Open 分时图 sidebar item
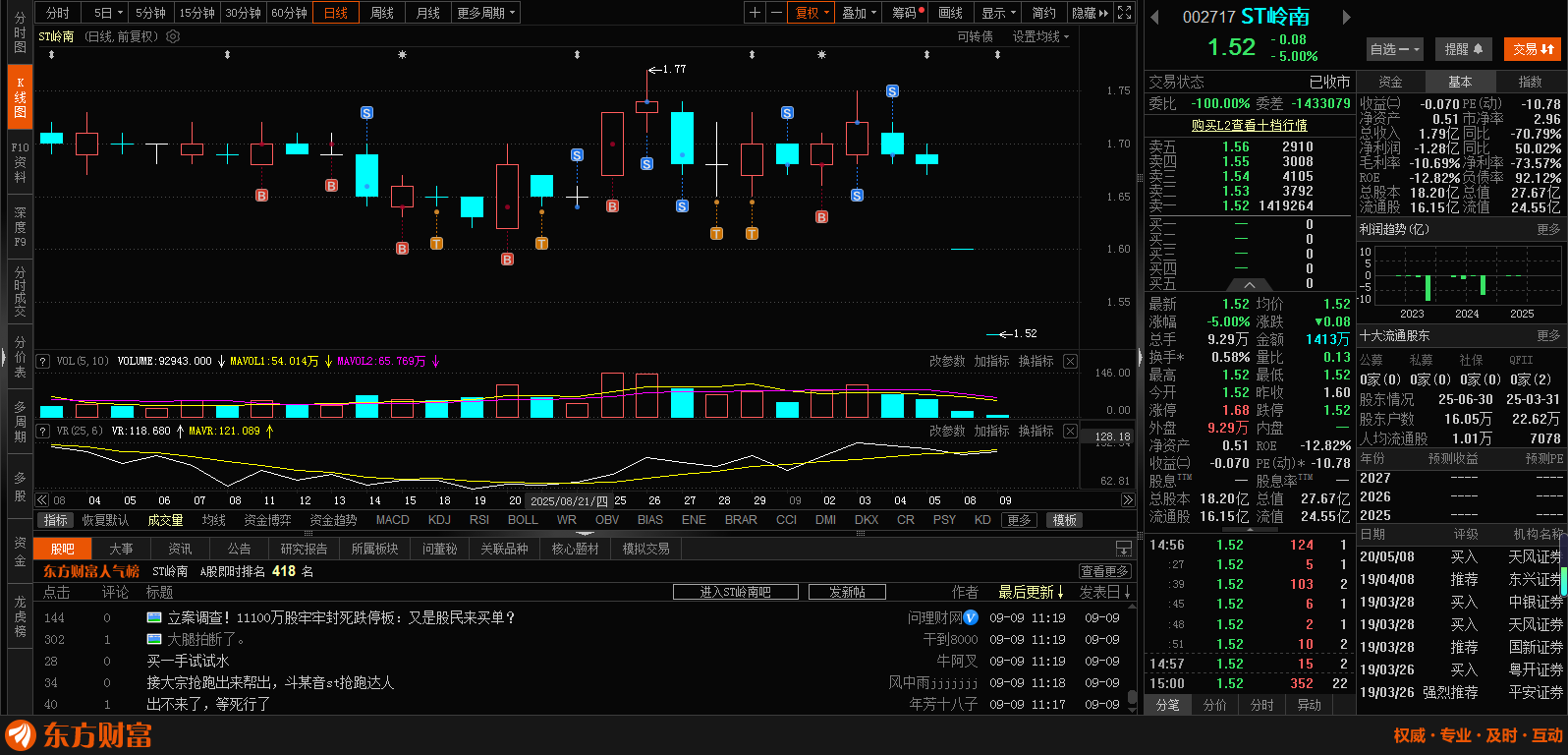The width and height of the screenshot is (1568, 755). pyautogui.click(x=20, y=32)
